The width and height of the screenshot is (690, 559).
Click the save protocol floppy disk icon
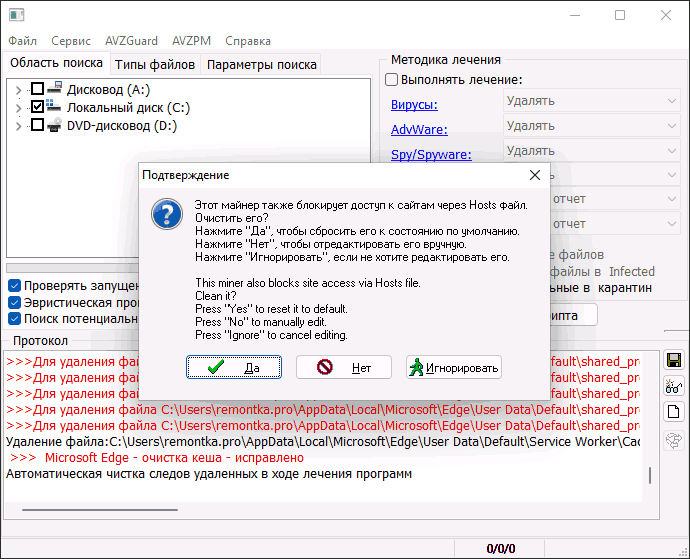674,360
